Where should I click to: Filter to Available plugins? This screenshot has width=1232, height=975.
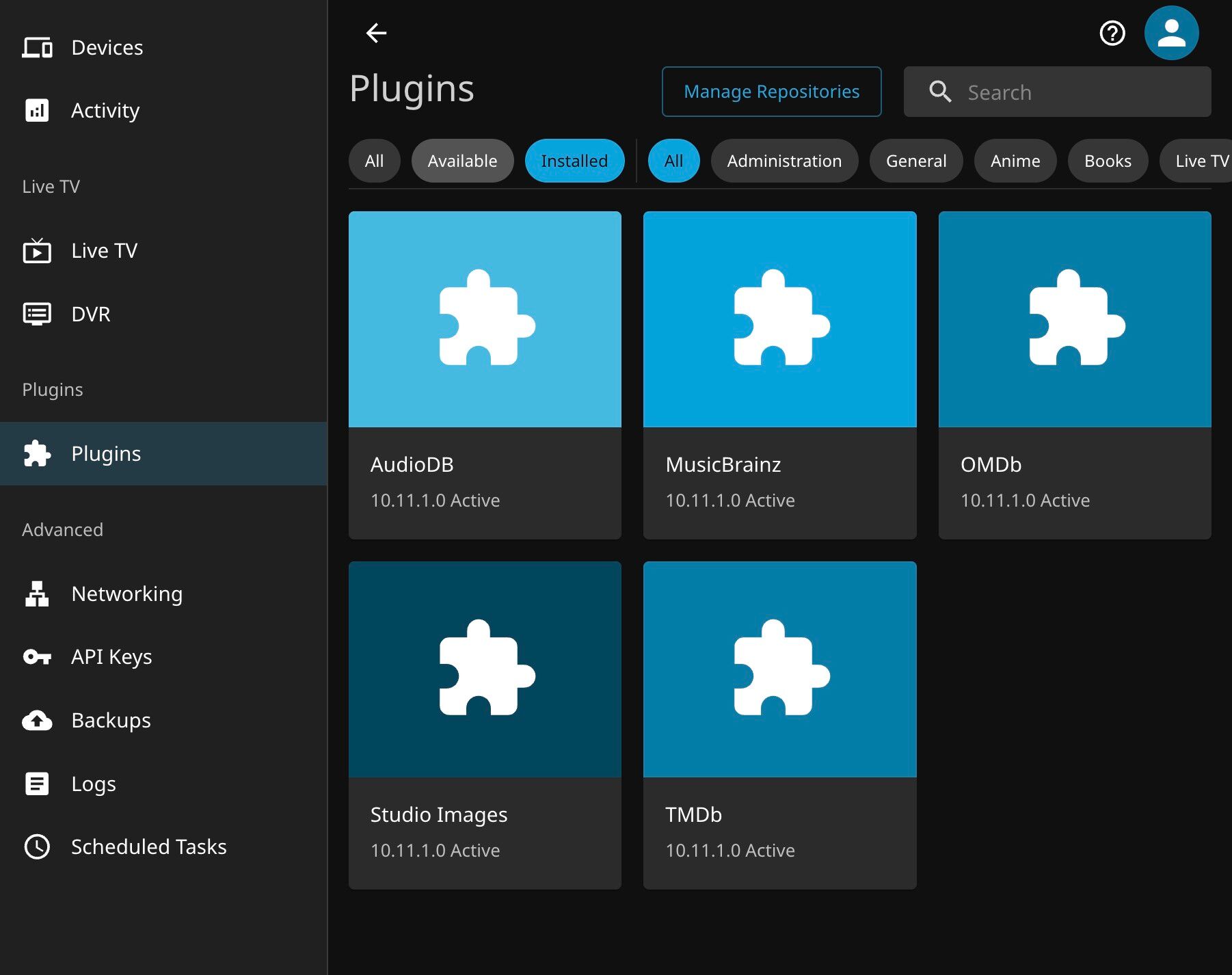[x=462, y=161]
